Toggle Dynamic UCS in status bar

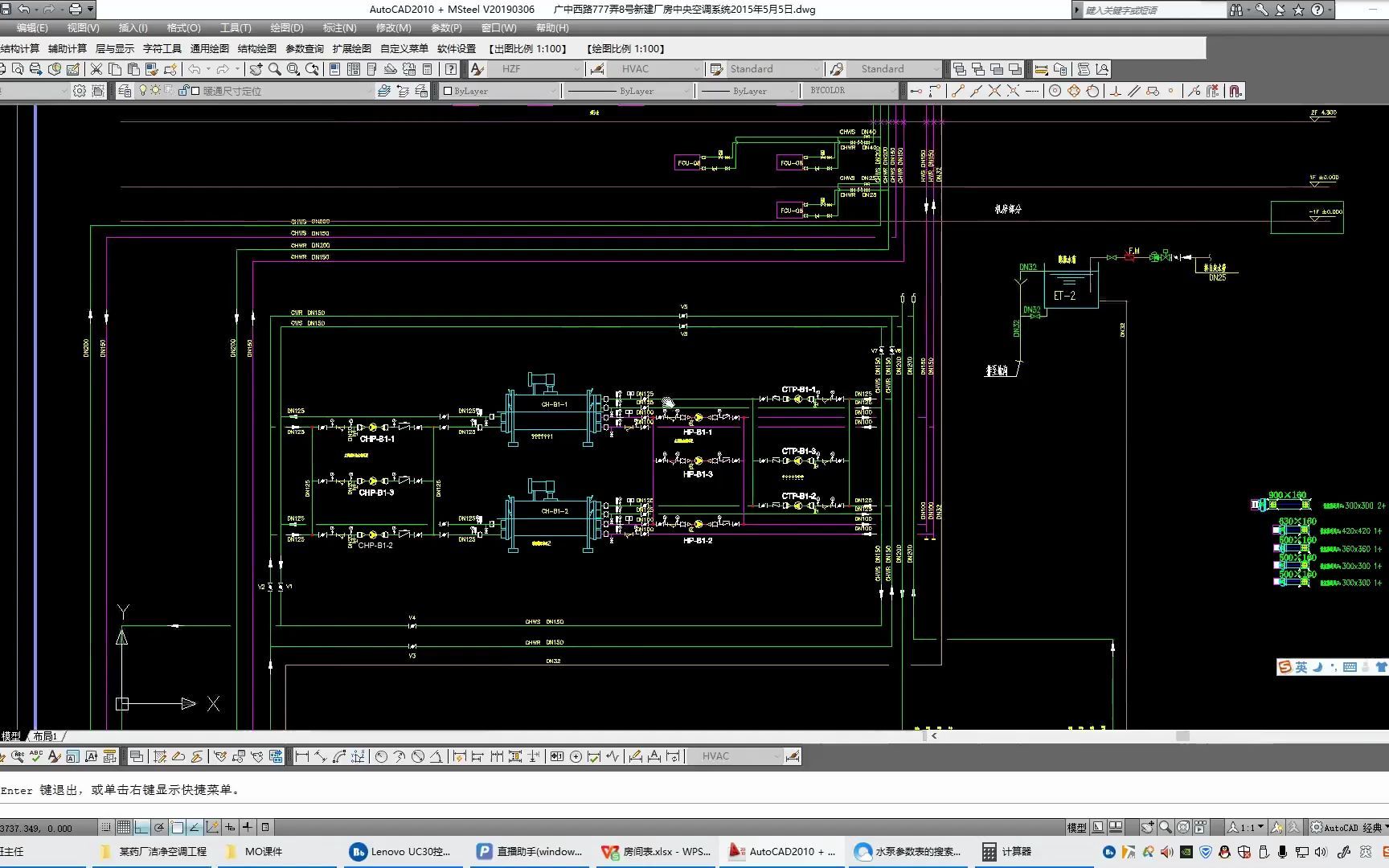(x=212, y=827)
